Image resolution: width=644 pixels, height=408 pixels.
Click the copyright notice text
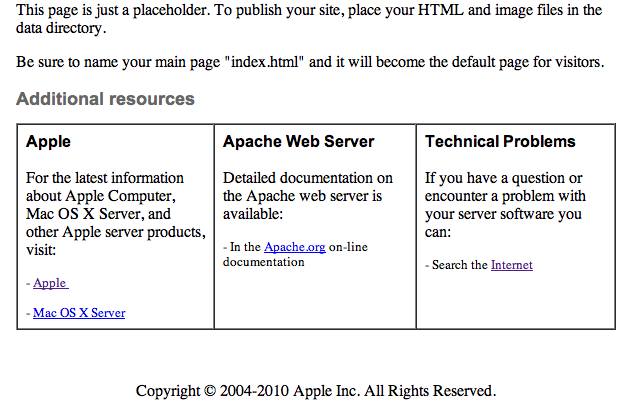coord(316,390)
